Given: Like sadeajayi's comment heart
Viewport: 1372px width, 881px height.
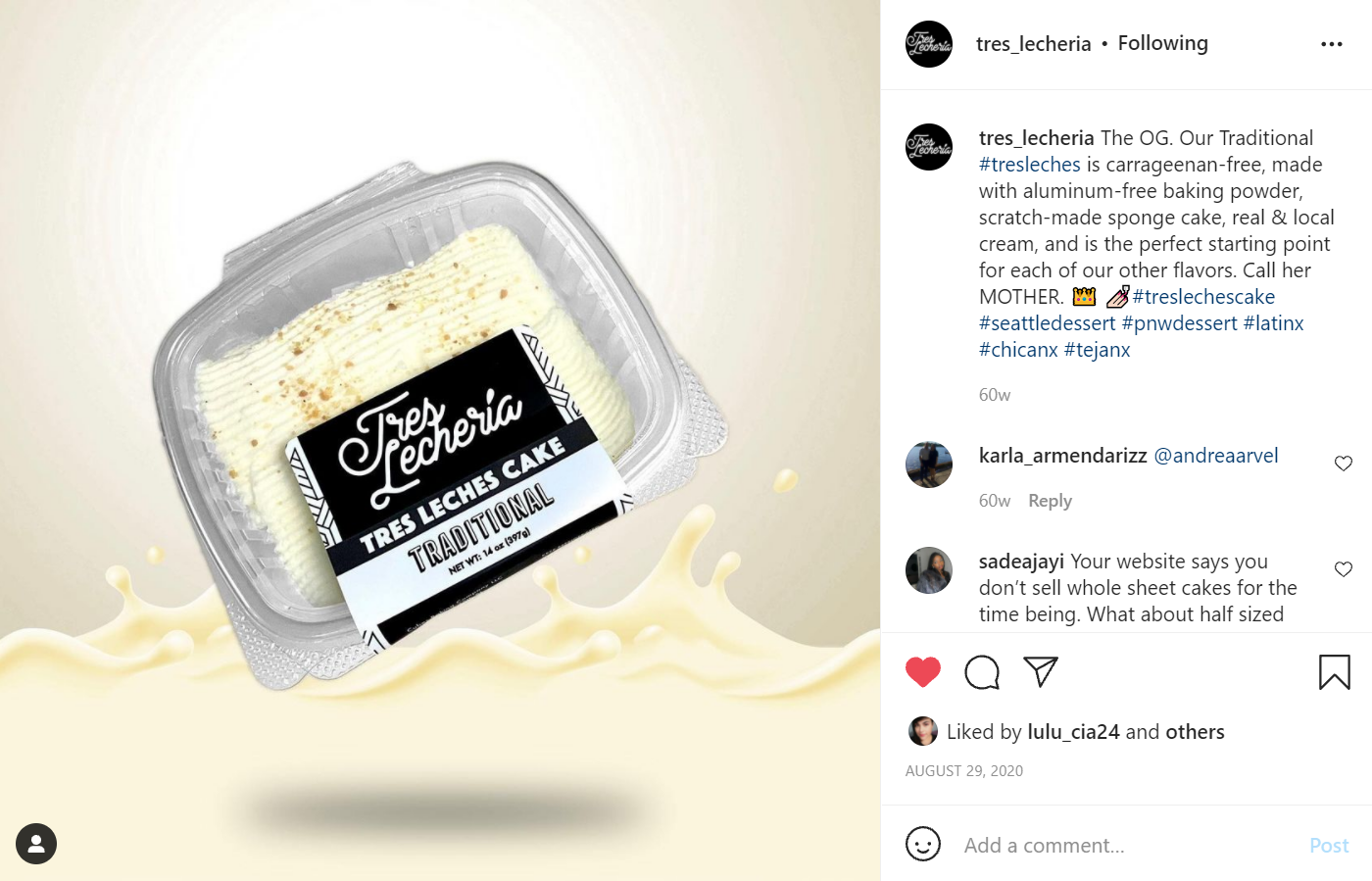Looking at the screenshot, I should (1344, 569).
